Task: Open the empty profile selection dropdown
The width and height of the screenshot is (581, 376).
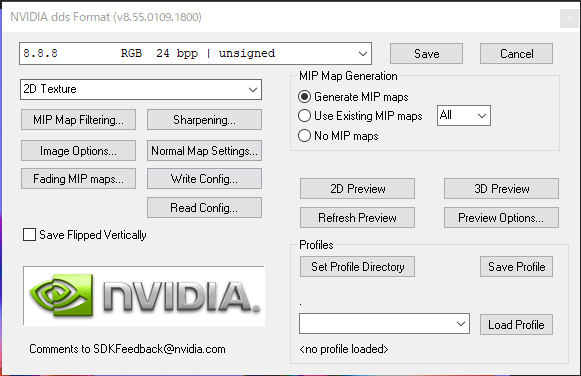Action: [x=384, y=324]
